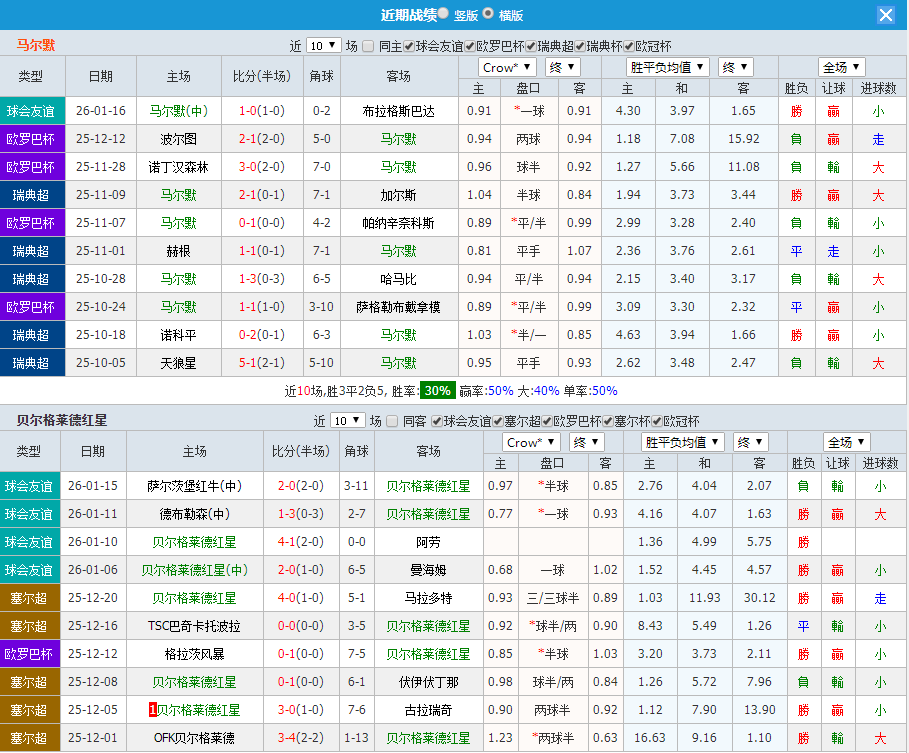Open the 全场 scope dropdown

841,66
